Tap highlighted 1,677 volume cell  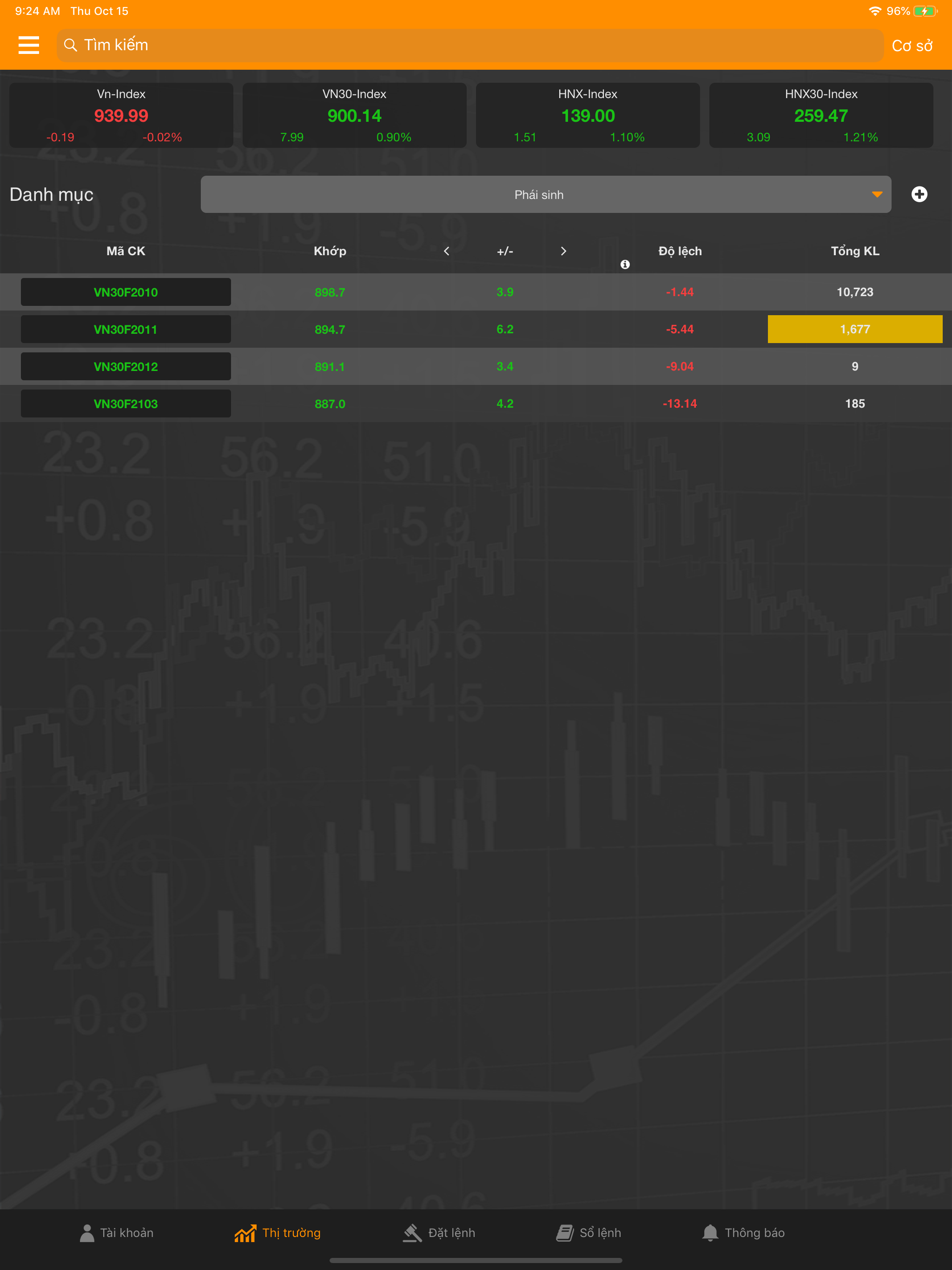point(854,329)
